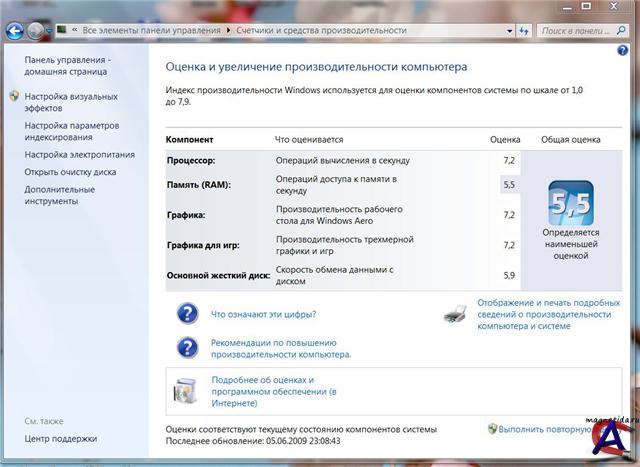Click the large 5,5 base score badge
Image resolution: width=640 pixels, height=467 pixels.
571,203
